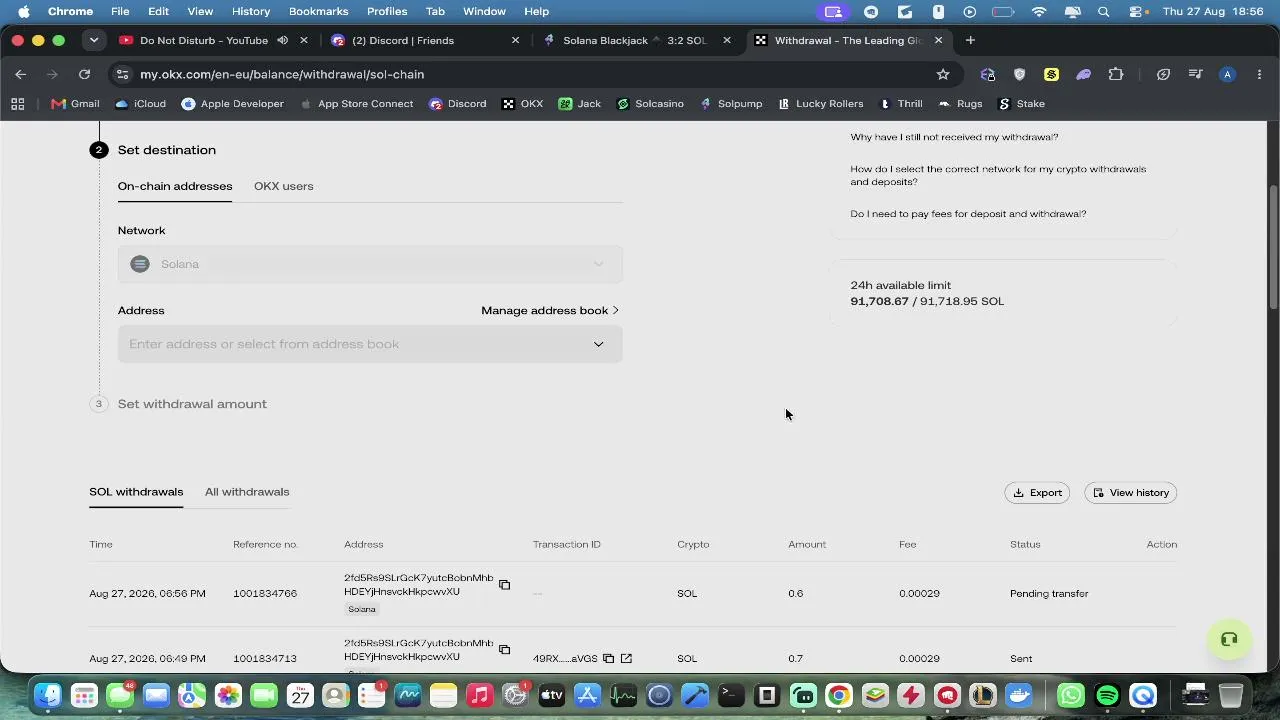Open a new browser tab
This screenshot has width=1280, height=720.
(x=970, y=40)
